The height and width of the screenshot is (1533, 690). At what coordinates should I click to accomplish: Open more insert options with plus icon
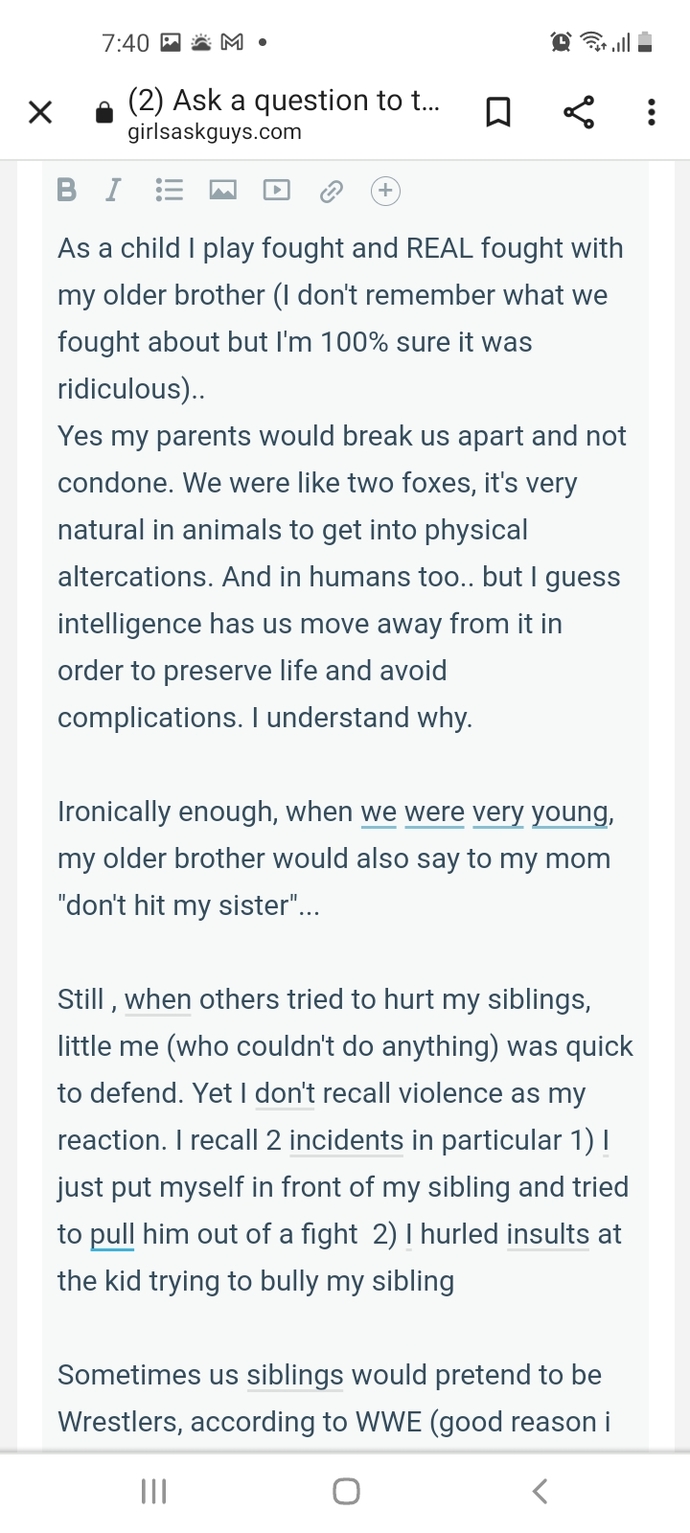386,190
